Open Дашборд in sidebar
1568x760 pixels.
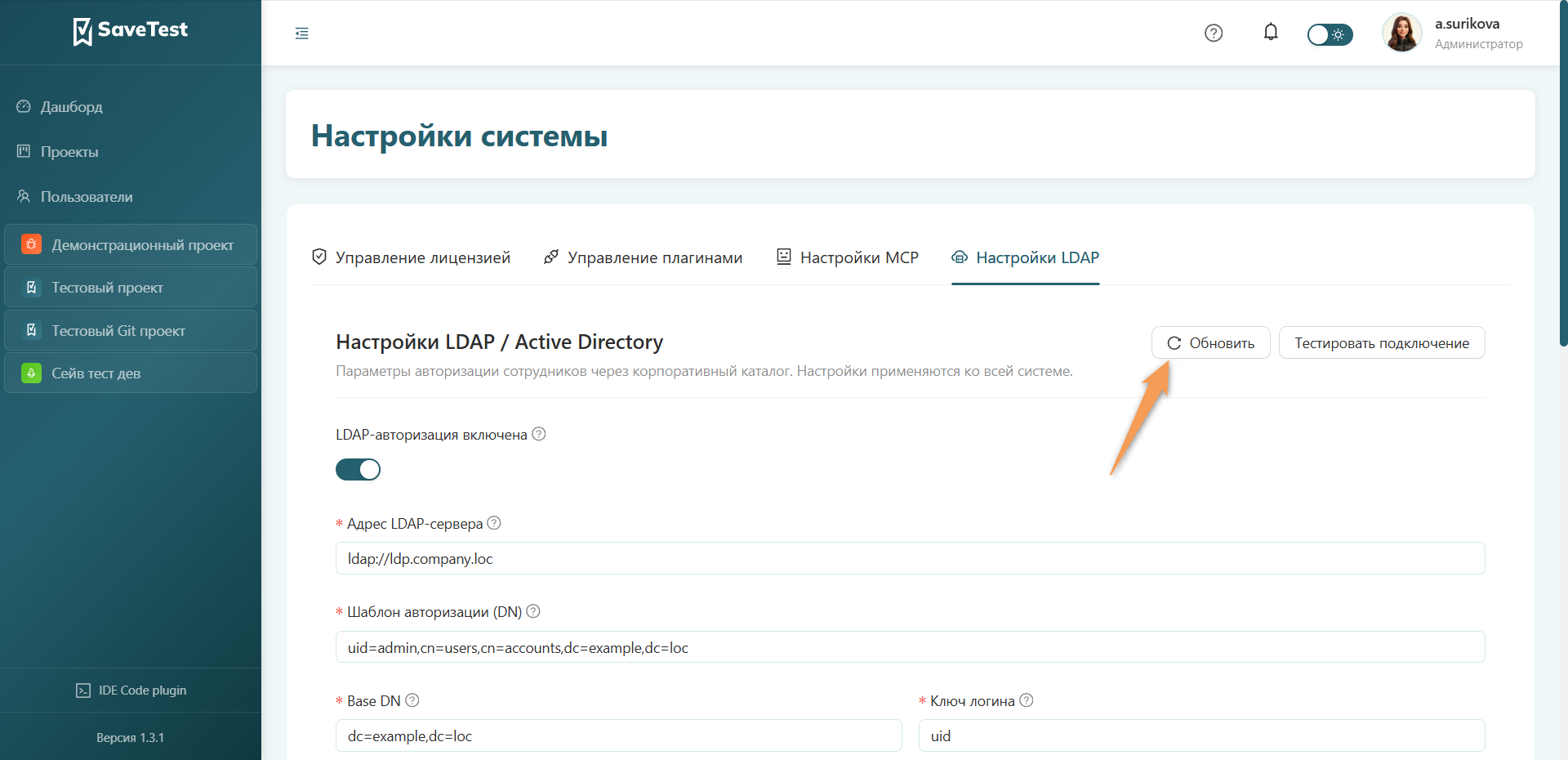click(x=131, y=107)
